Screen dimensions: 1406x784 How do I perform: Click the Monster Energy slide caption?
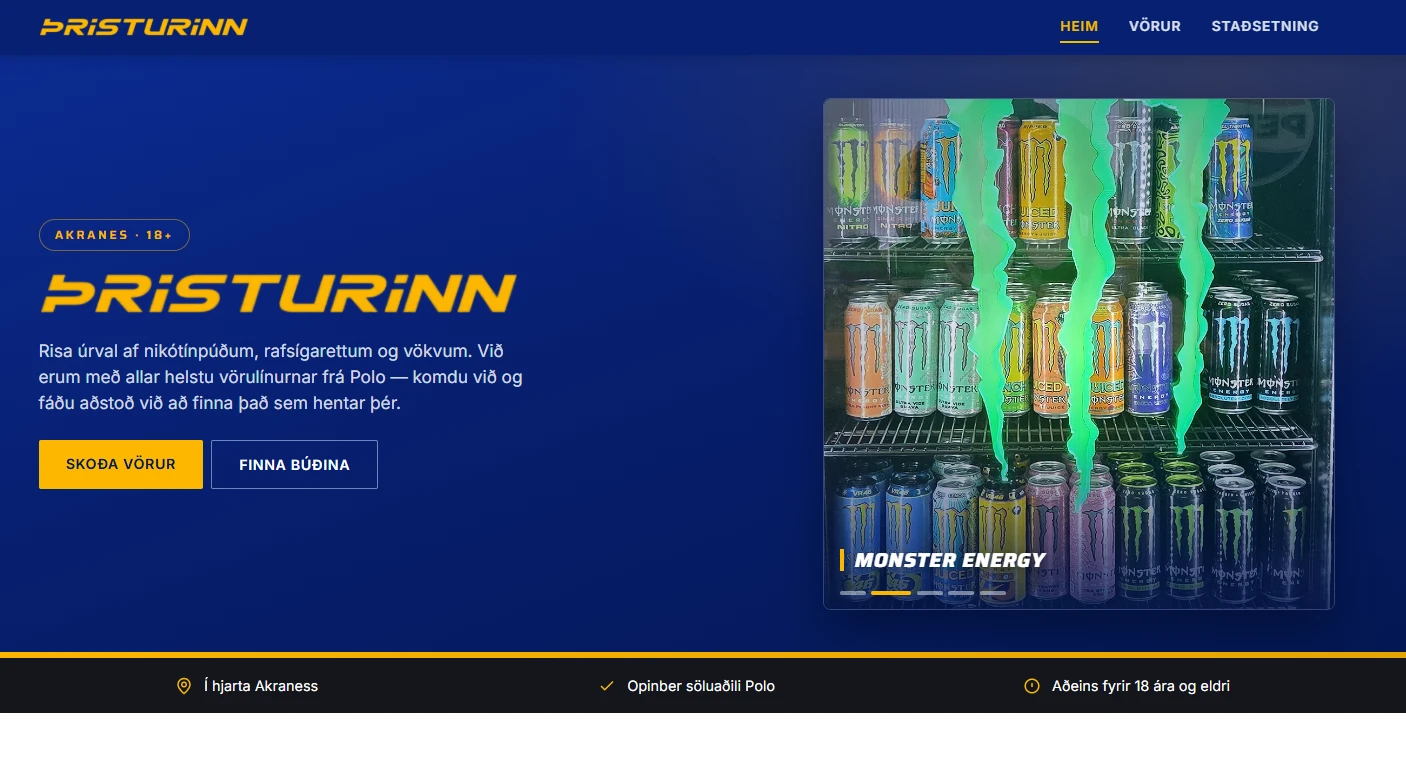pos(950,560)
